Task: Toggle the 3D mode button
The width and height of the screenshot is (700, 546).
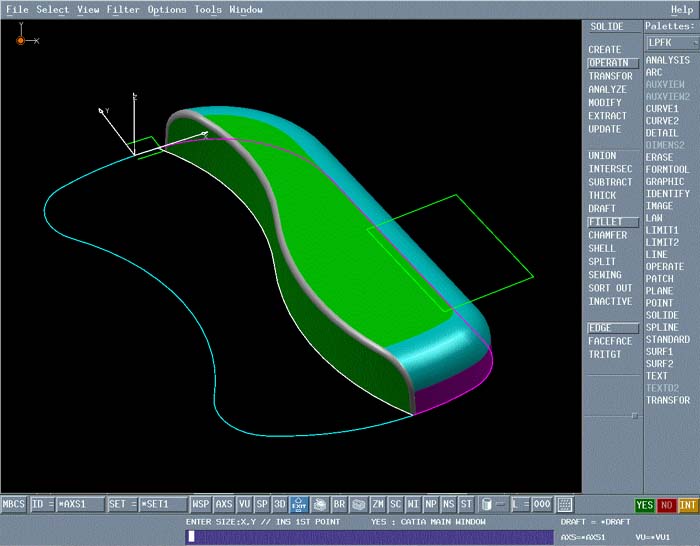Action: click(x=280, y=505)
